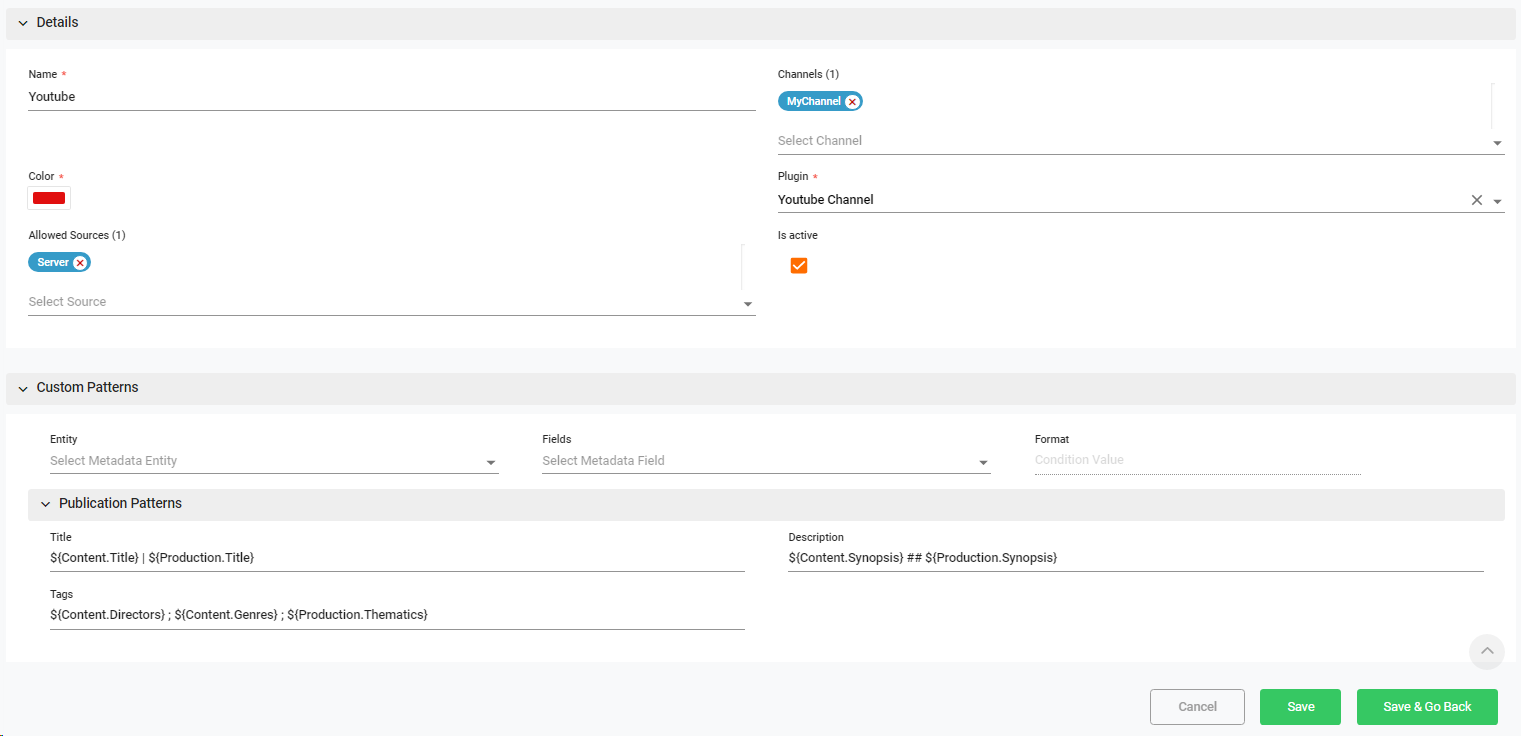Viewport: 1521px width, 736px height.
Task: Click the Save & Go Back button
Action: pos(1427,707)
